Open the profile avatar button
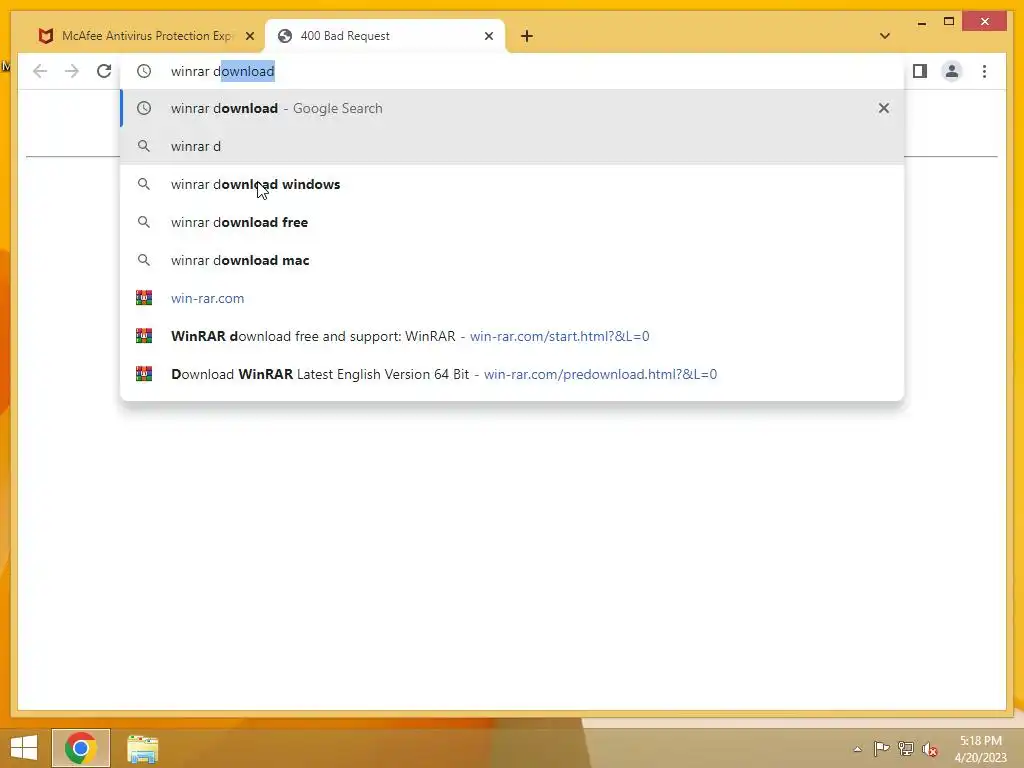The height and width of the screenshot is (768, 1024). [x=952, y=71]
